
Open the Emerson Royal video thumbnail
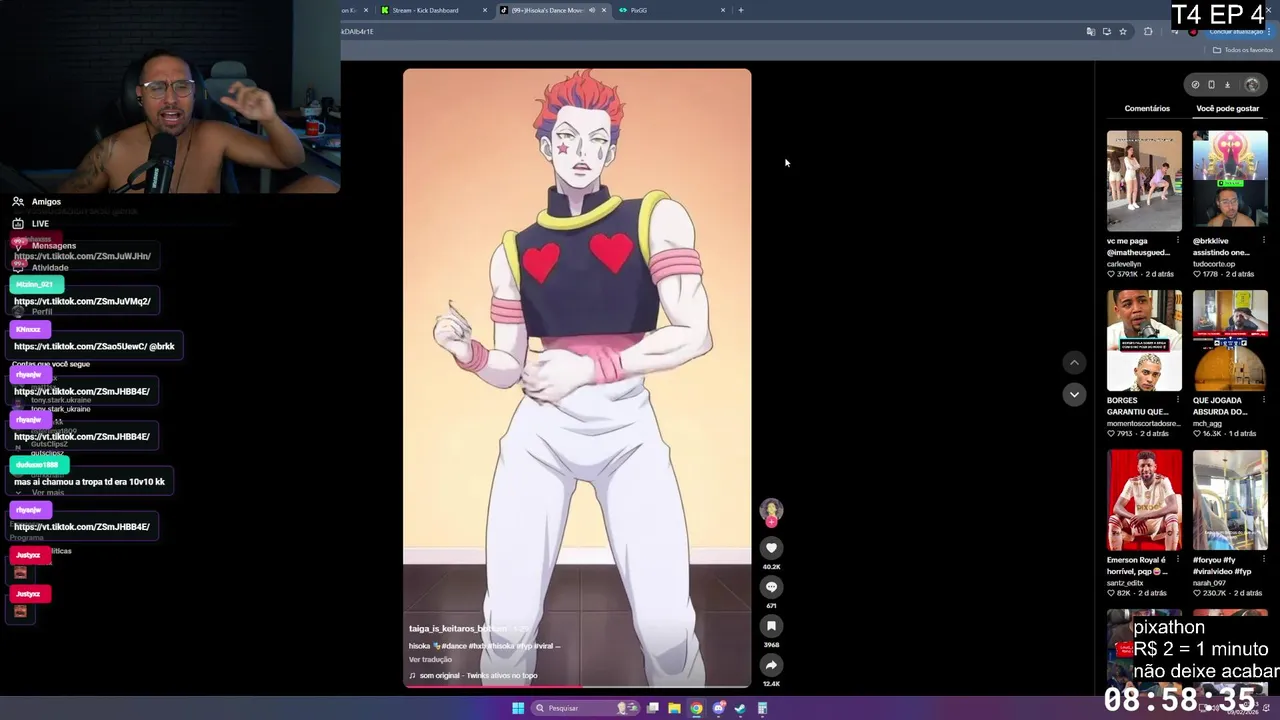[1144, 500]
